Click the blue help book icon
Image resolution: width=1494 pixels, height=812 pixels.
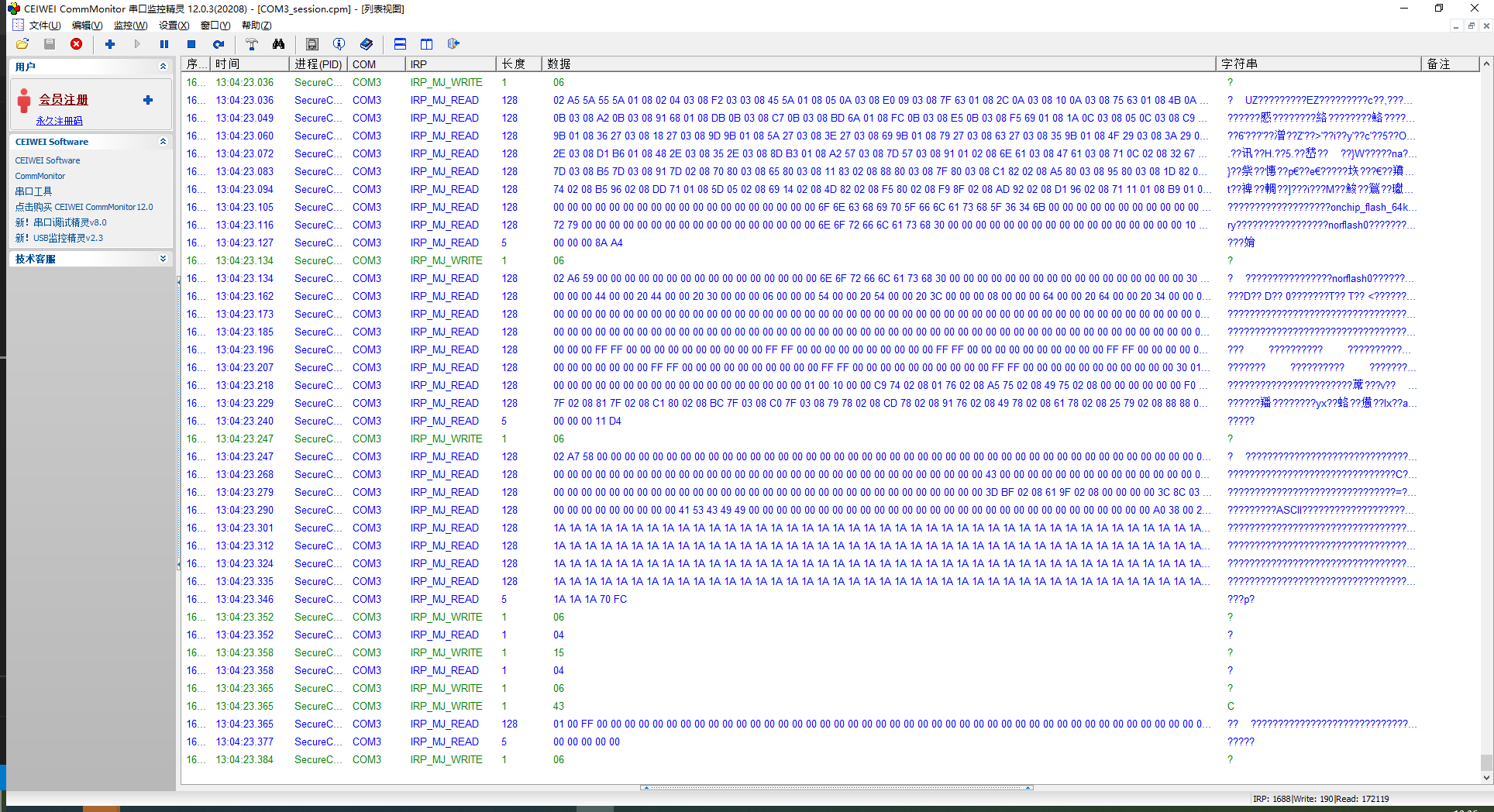[367, 44]
